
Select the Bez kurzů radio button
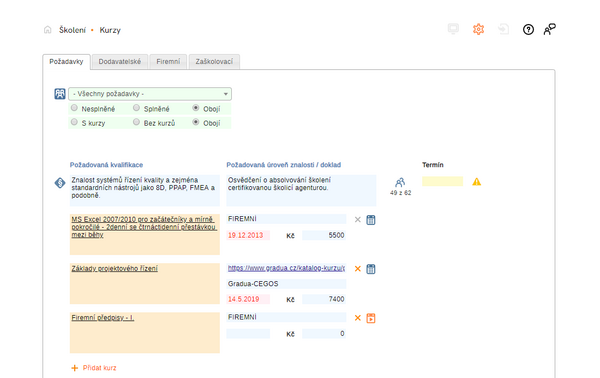(x=136, y=122)
